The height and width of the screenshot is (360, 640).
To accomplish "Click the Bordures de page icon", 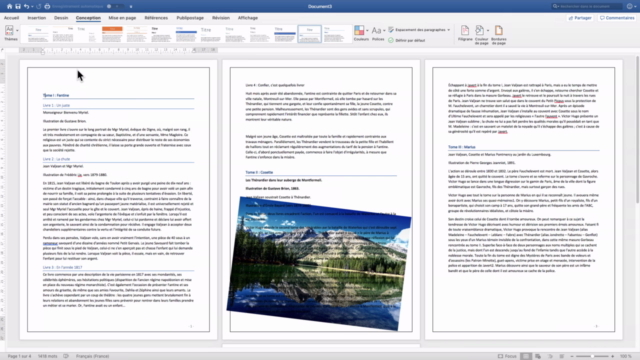I will [x=499, y=31].
